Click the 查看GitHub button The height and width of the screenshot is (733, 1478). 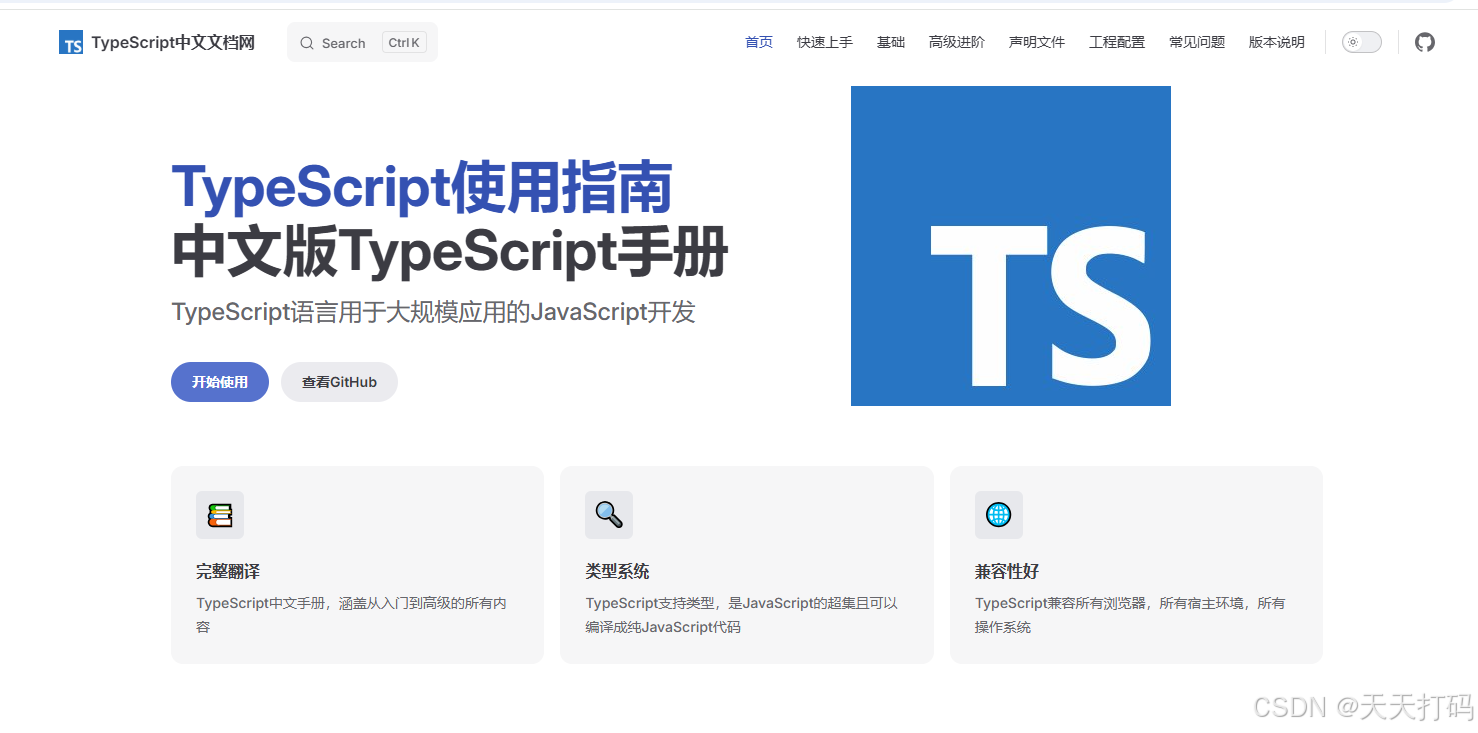tap(339, 382)
